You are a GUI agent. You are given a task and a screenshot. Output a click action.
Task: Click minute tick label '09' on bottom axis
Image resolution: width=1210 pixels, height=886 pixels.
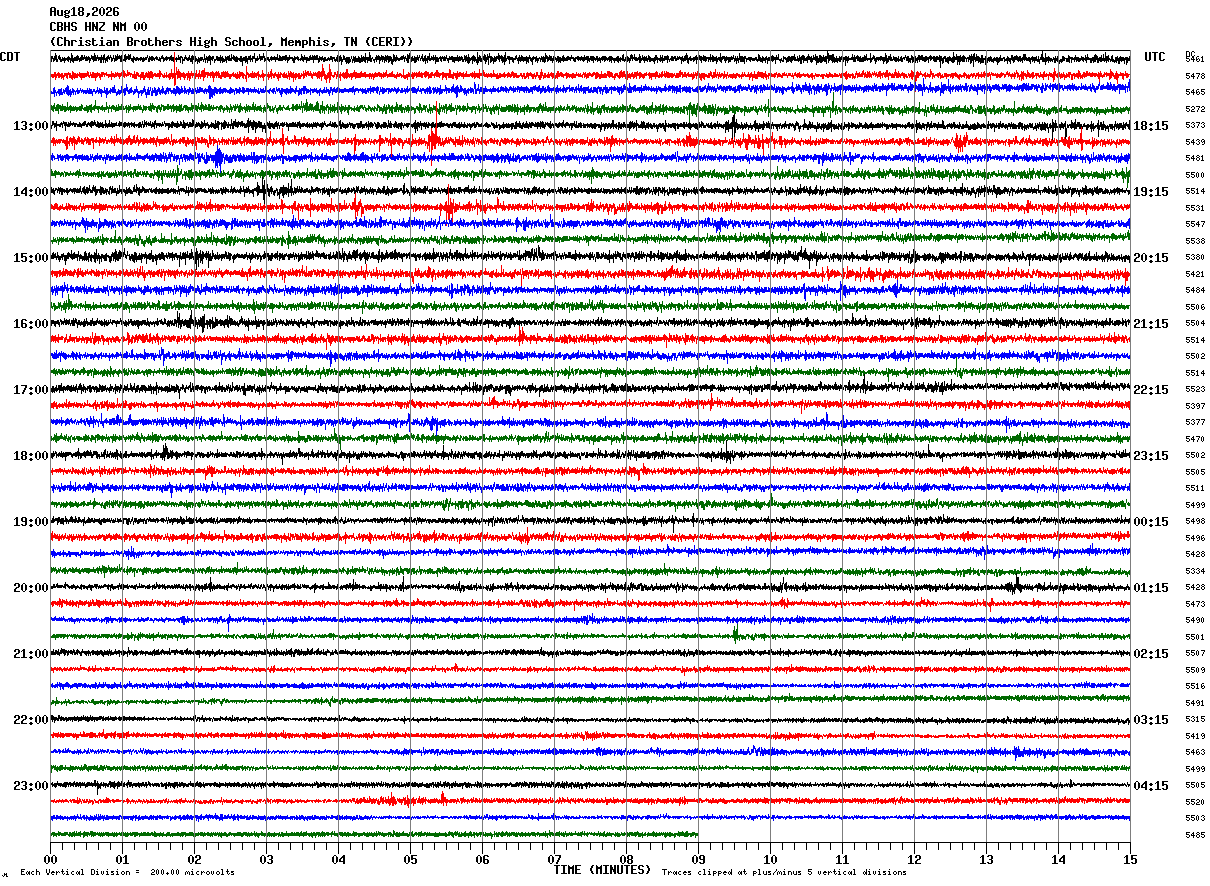coord(698,859)
